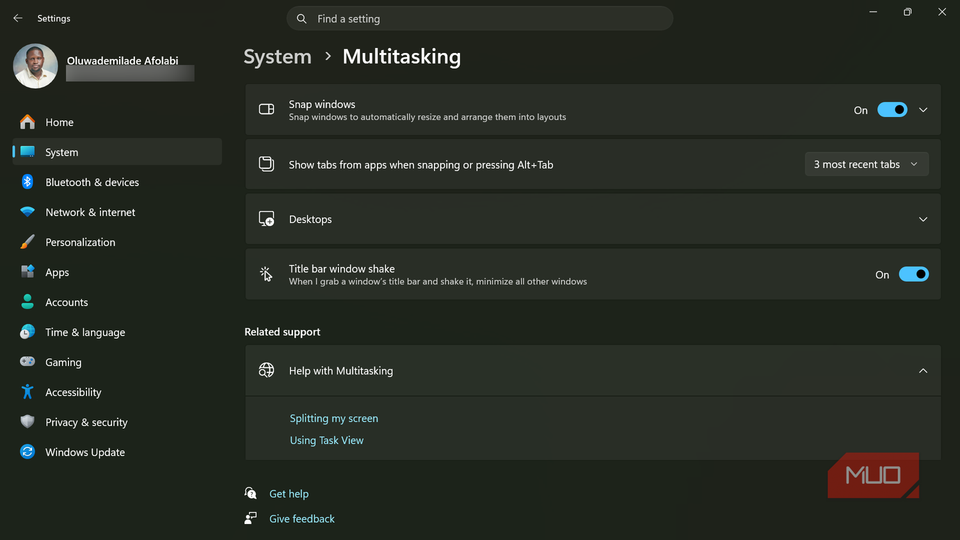Click the Windows Update refresh icon
Viewport: 960px width, 540px height.
click(28, 452)
